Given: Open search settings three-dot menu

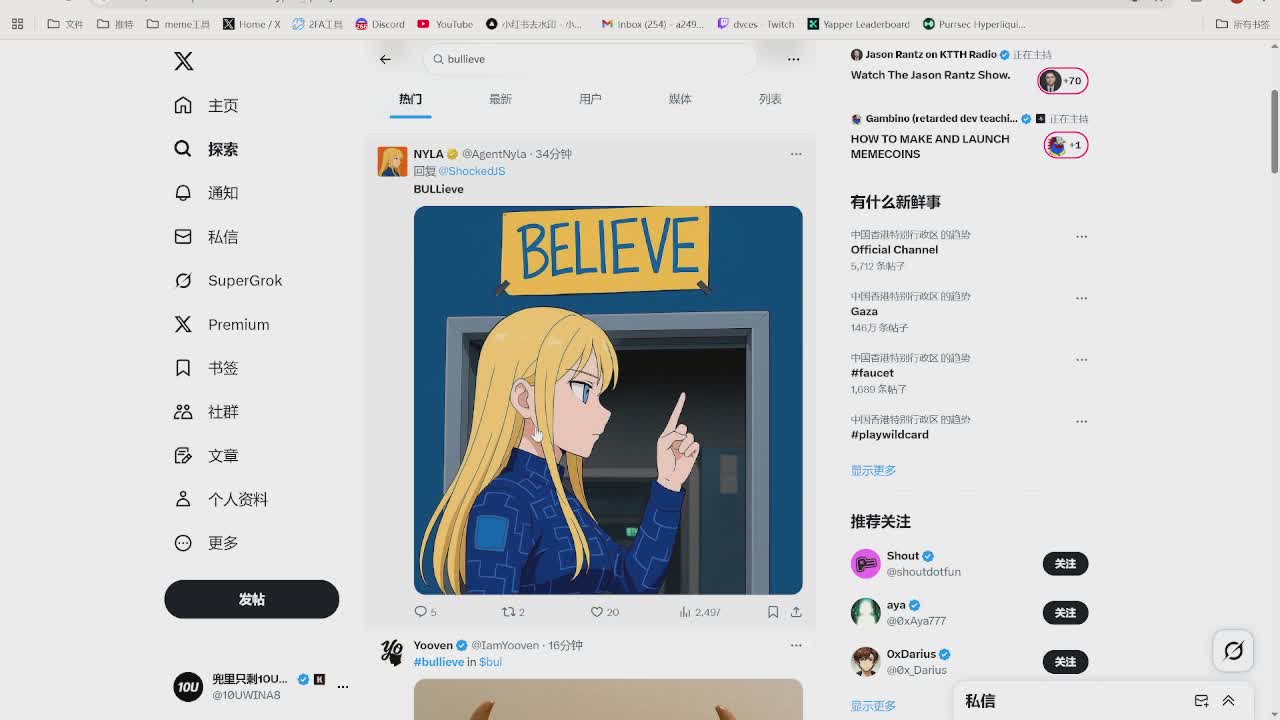Looking at the screenshot, I should pyautogui.click(x=793, y=59).
